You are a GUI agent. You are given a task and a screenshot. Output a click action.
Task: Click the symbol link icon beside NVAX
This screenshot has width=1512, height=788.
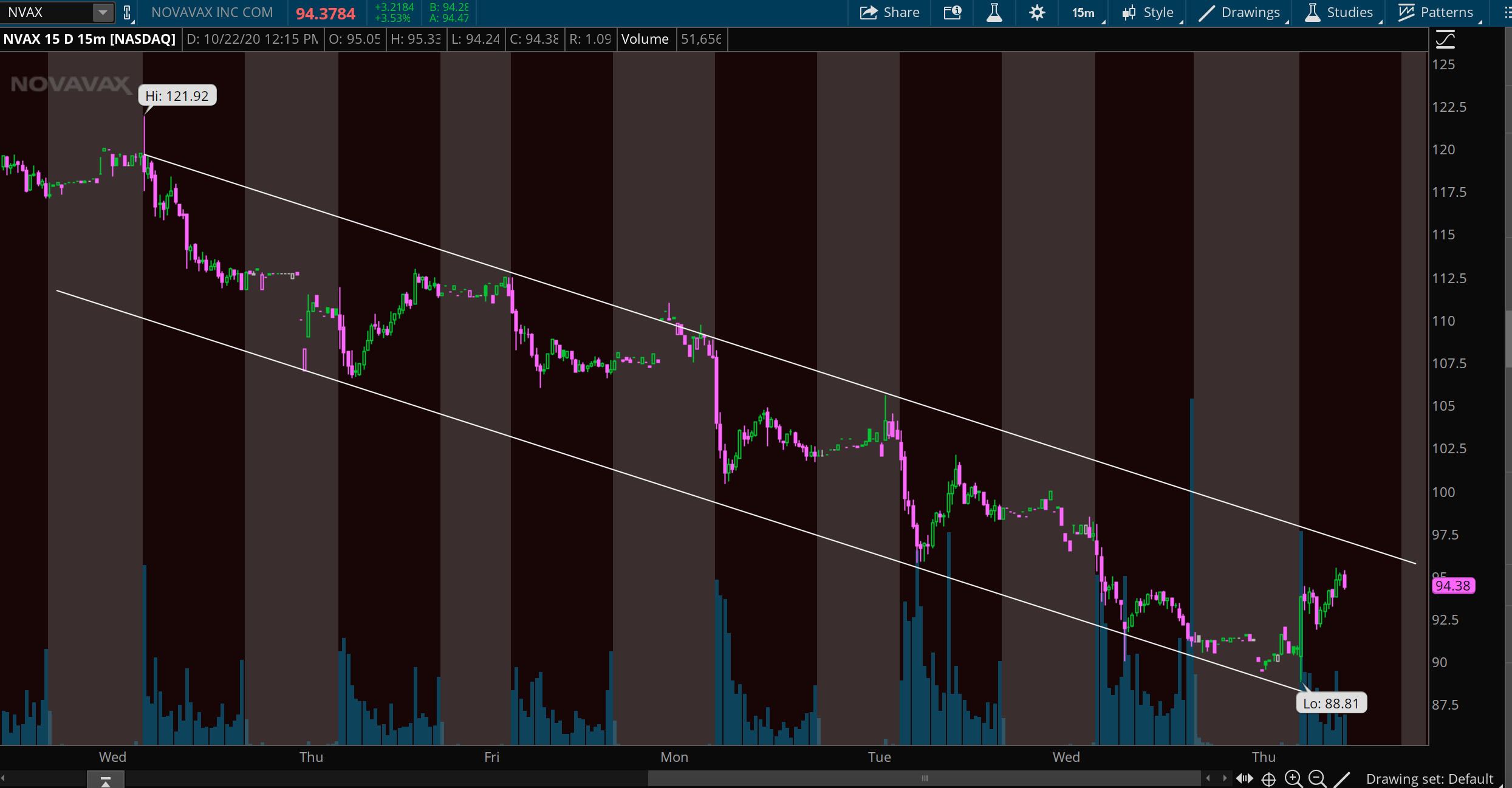point(127,13)
